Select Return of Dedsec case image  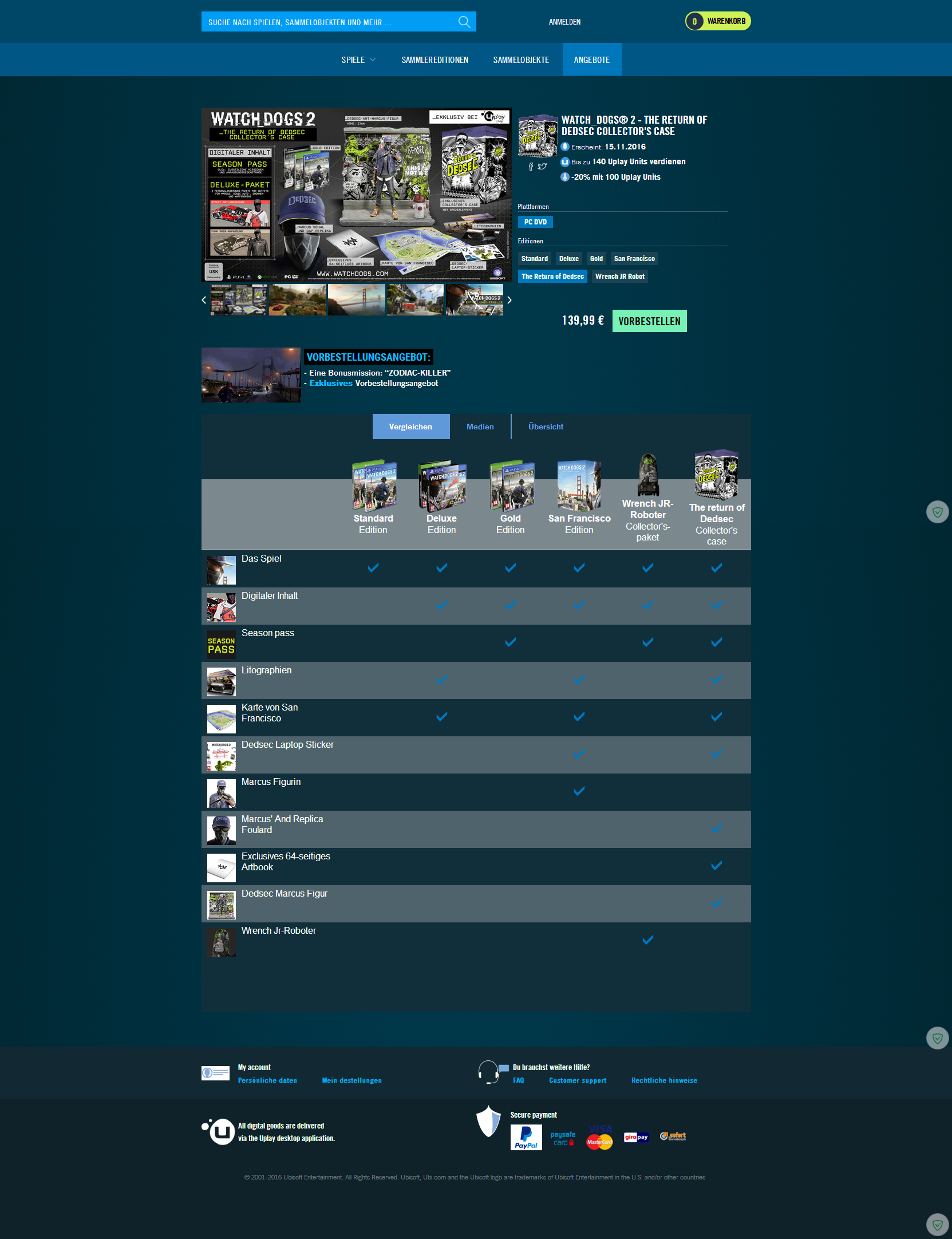[717, 475]
